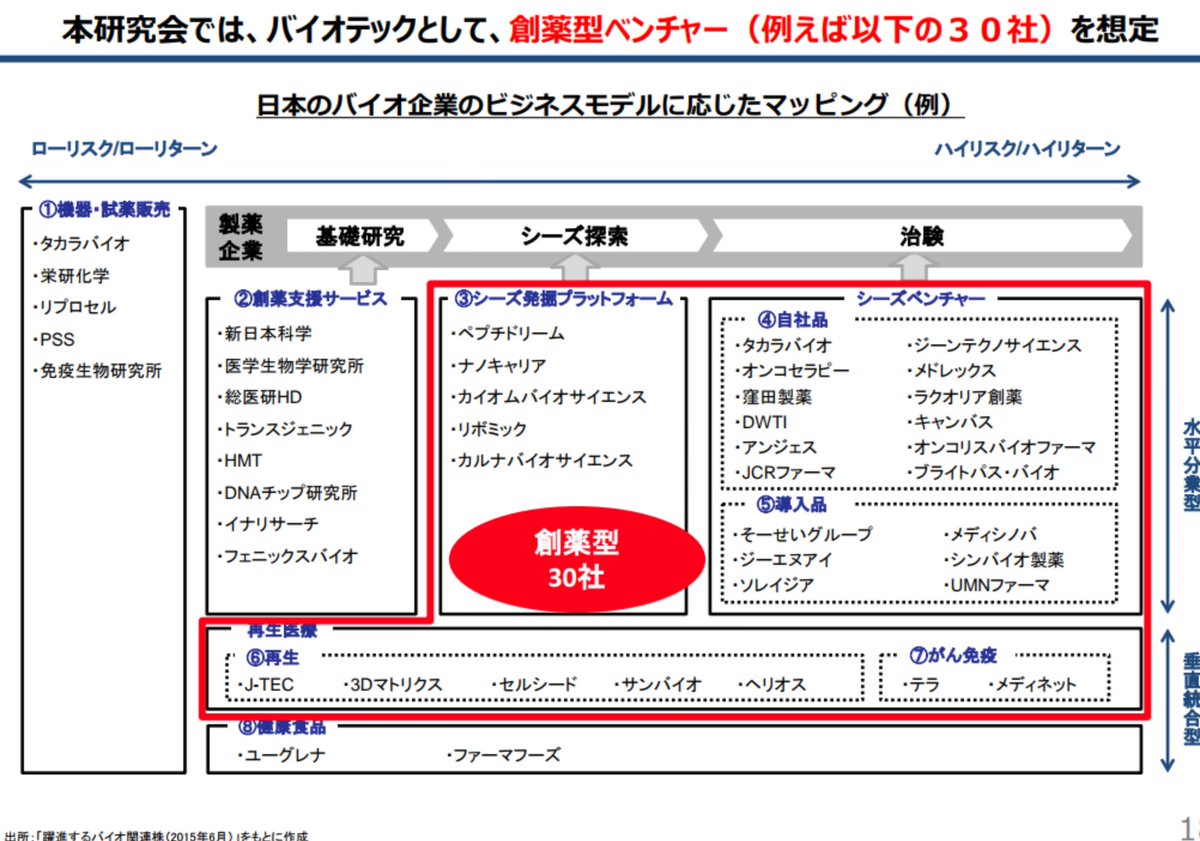Select the そーせいグループ entry
1200x841 pixels.
click(801, 535)
